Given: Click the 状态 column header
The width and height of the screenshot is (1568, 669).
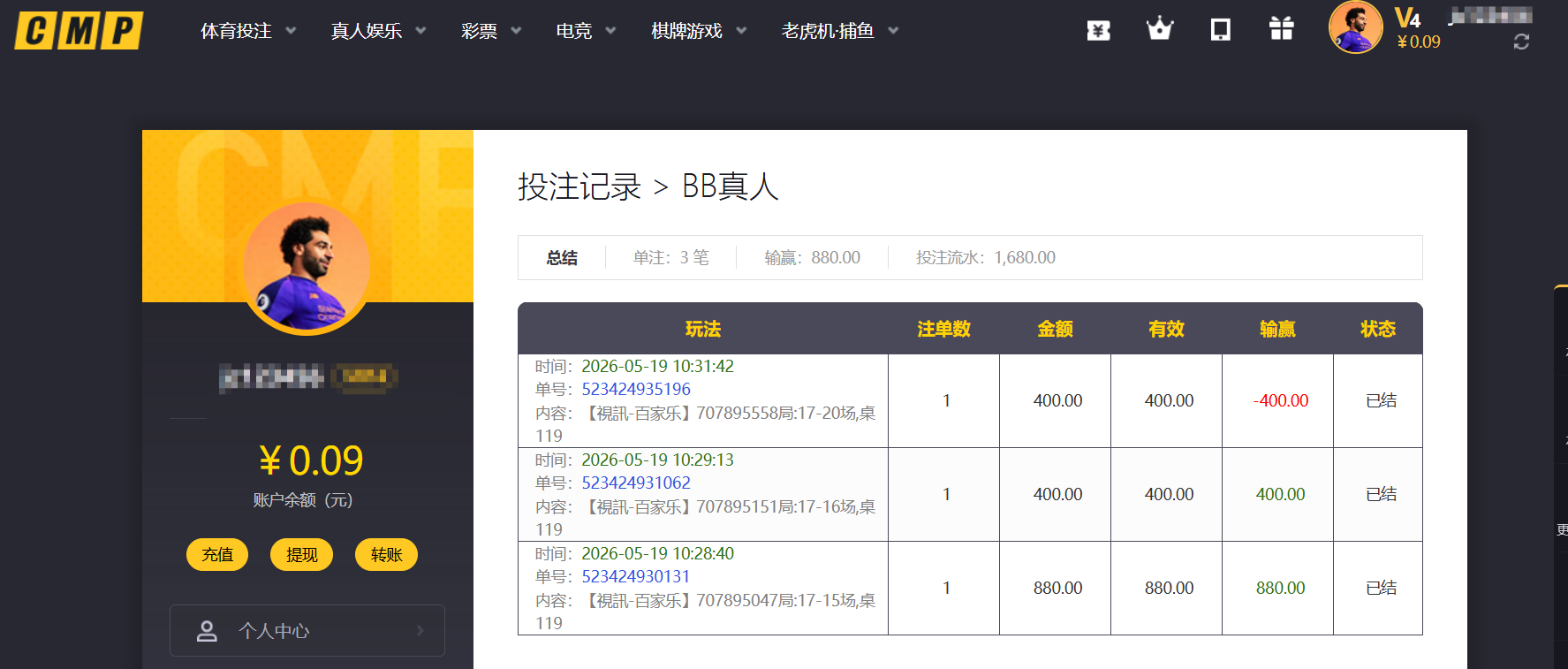Looking at the screenshot, I should pyautogui.click(x=1378, y=329).
